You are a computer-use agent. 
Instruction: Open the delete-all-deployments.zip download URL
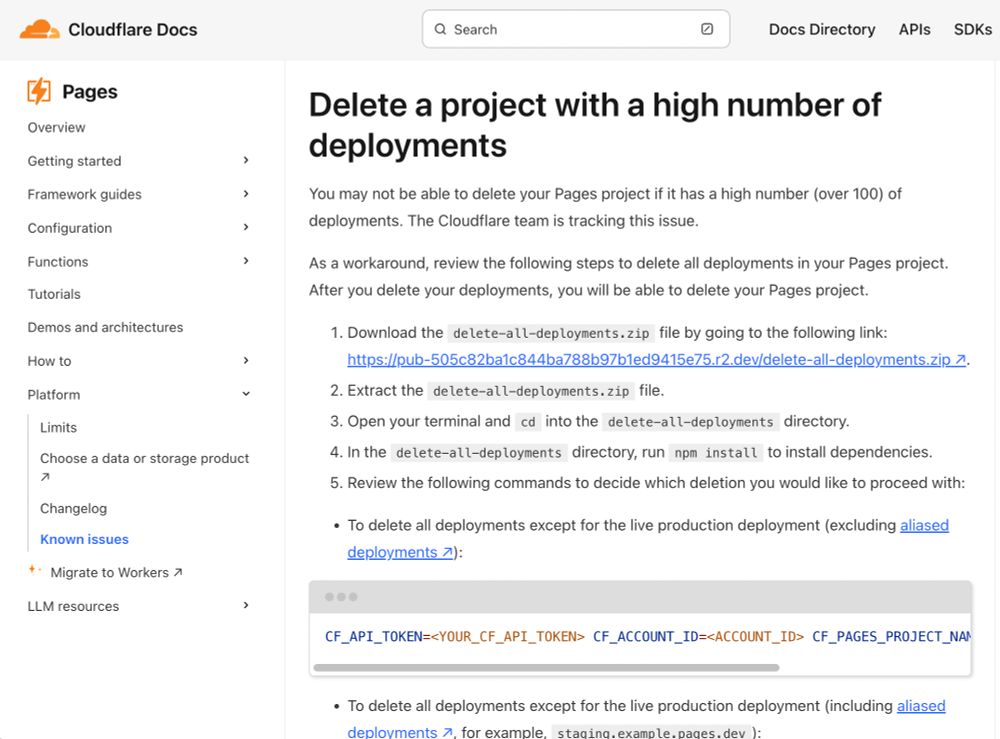tap(656, 360)
